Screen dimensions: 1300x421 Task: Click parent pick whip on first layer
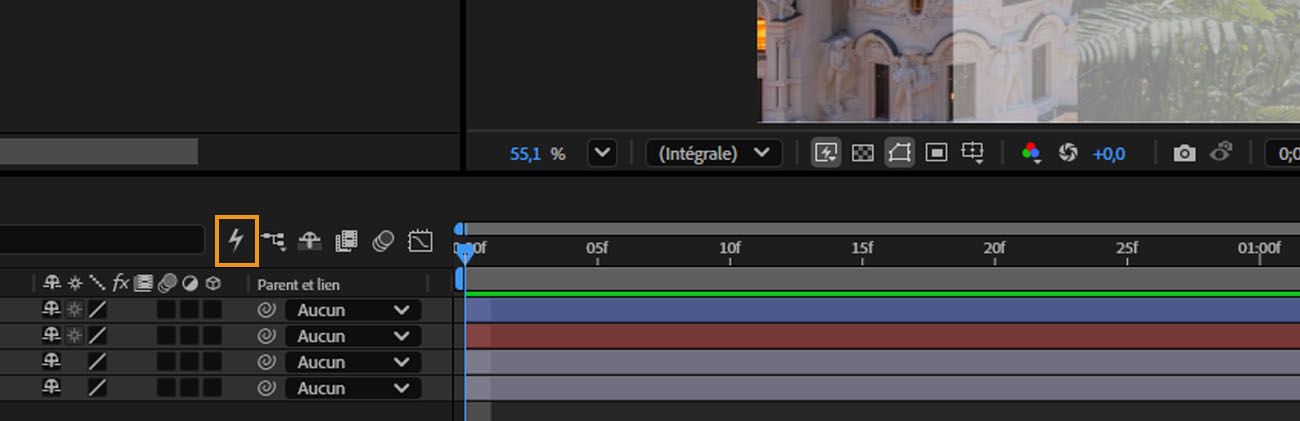pyautogui.click(x=266, y=310)
